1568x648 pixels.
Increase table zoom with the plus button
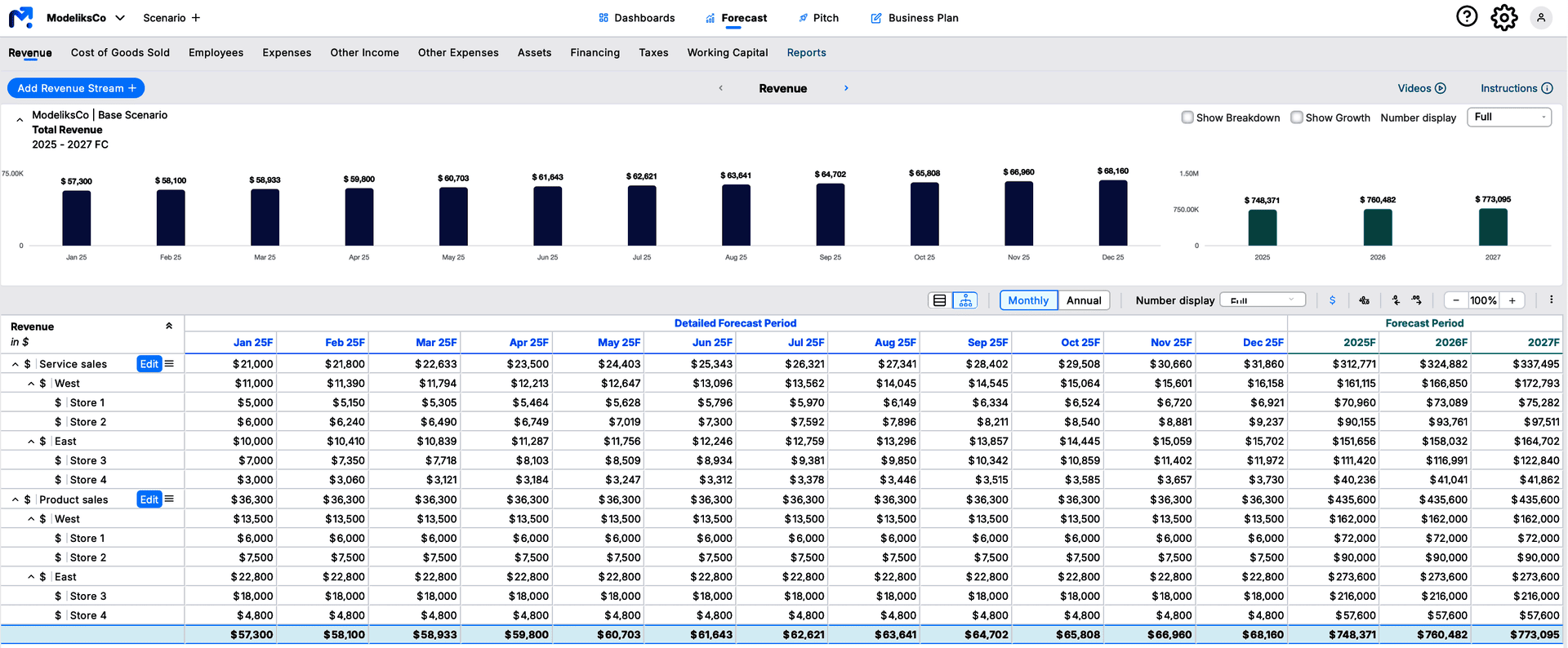1512,300
